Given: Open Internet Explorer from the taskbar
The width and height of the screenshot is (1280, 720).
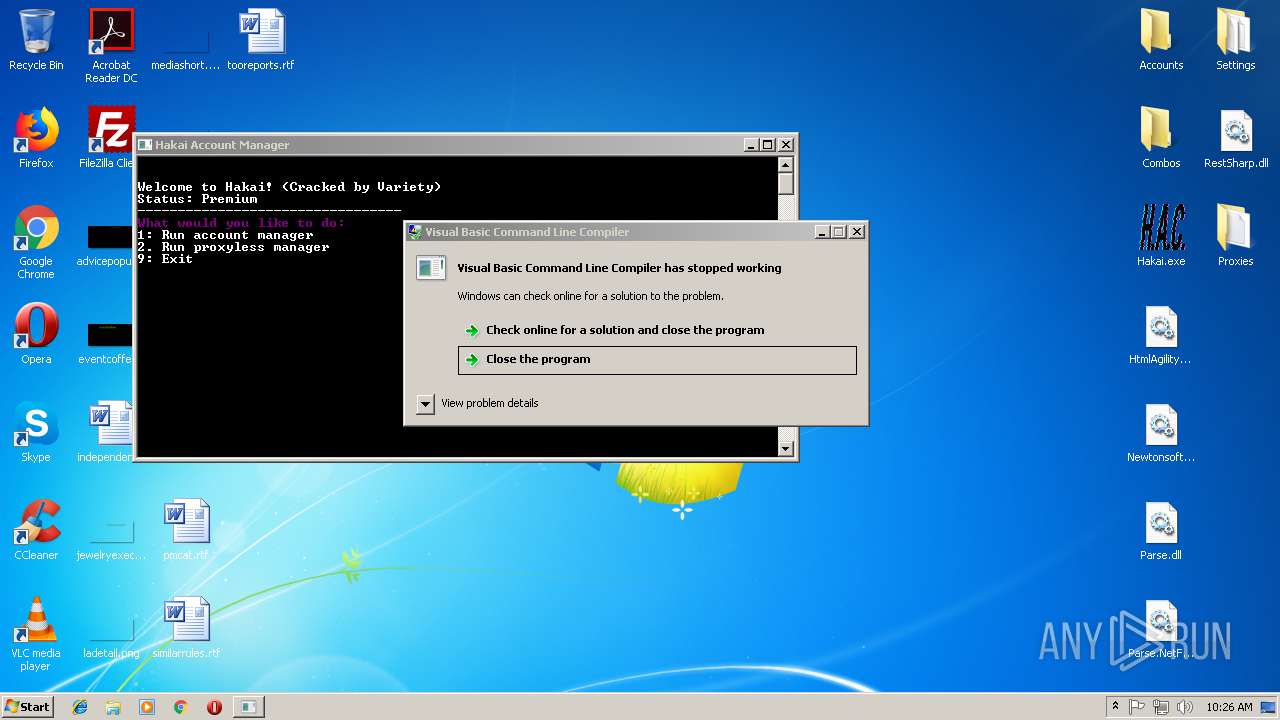Looking at the screenshot, I should [x=80, y=707].
